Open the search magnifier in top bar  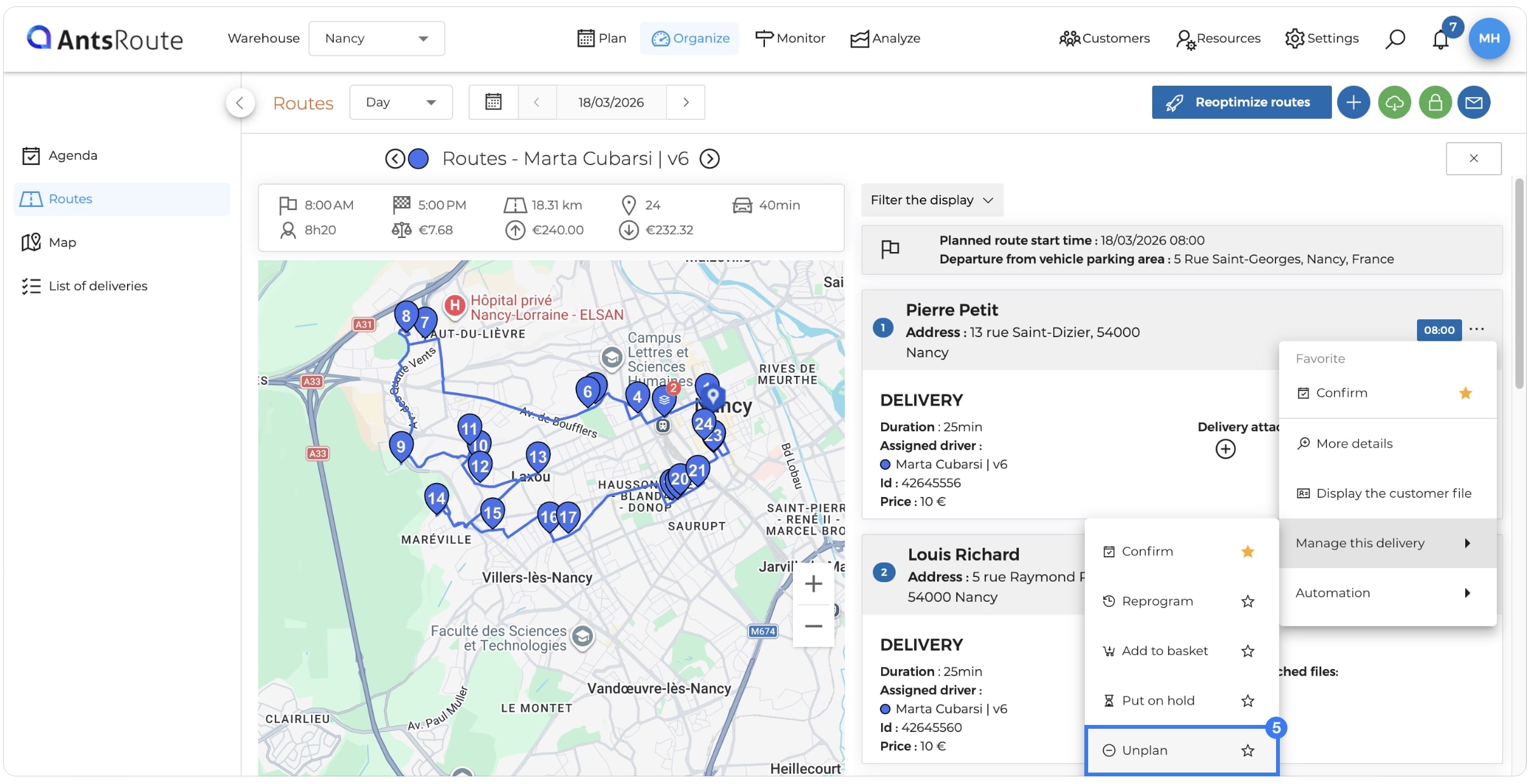coord(1395,39)
